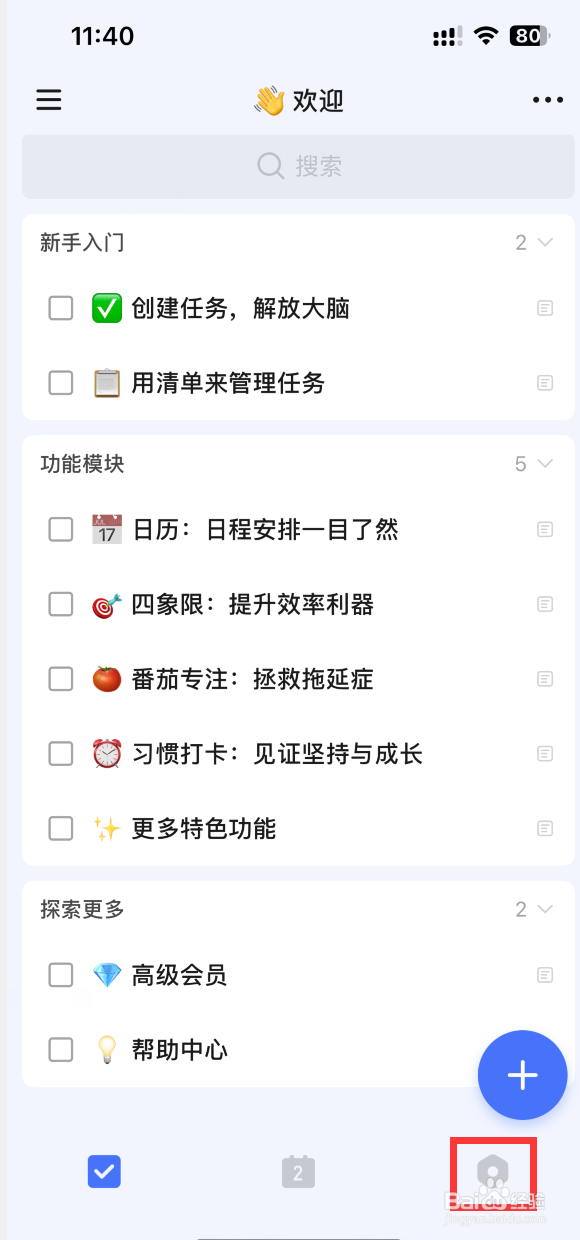
Task: Collapse the 新手入门 section
Action: pyautogui.click(x=545, y=242)
